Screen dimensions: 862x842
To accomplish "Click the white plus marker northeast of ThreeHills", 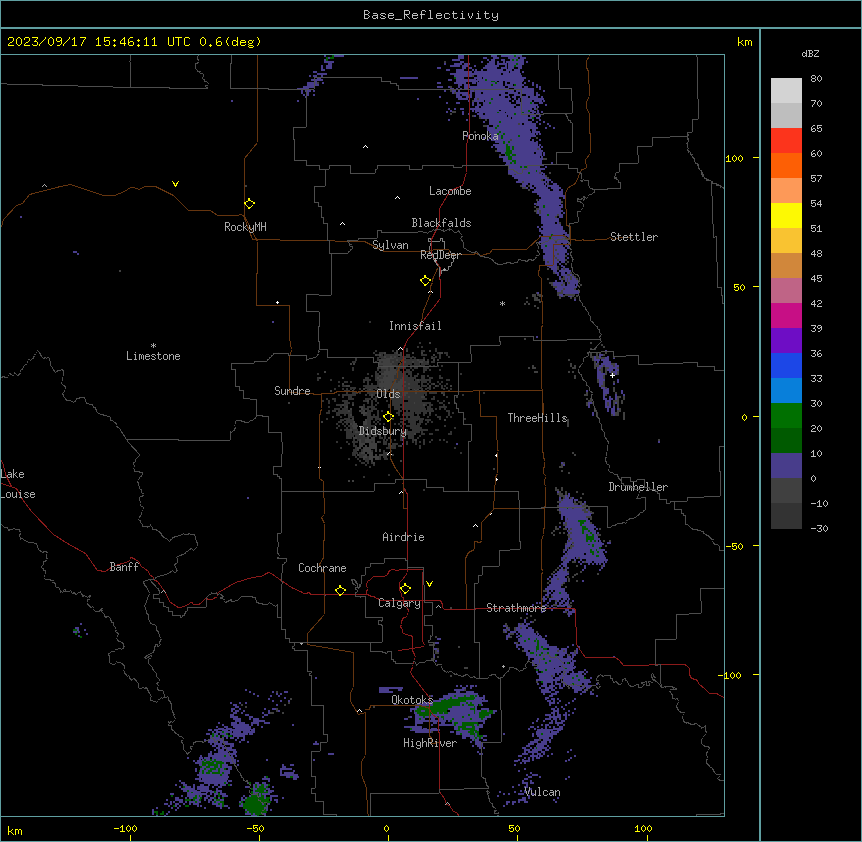I will tap(612, 375).
